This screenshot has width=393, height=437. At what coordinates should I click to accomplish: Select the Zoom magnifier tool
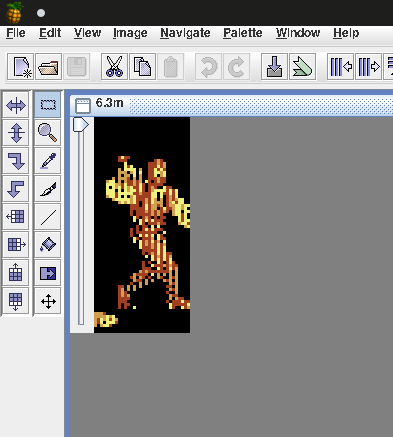coord(48,133)
